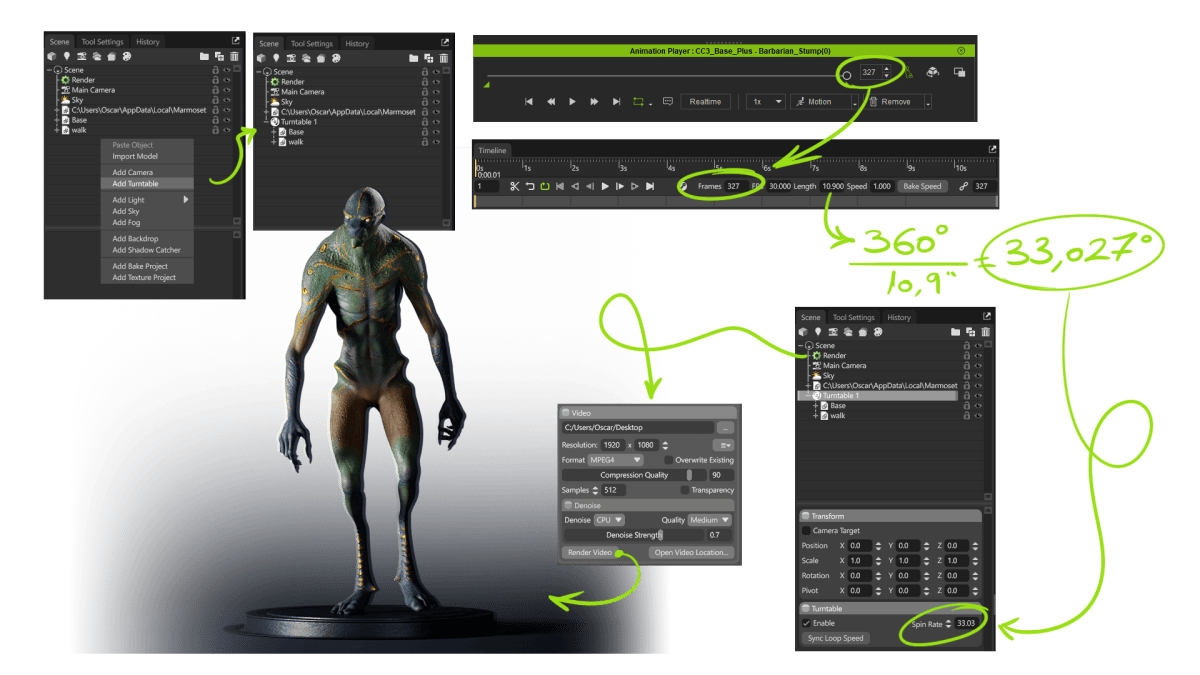1200x675 pixels.
Task: Open Add Light submenu
Action: coord(147,200)
